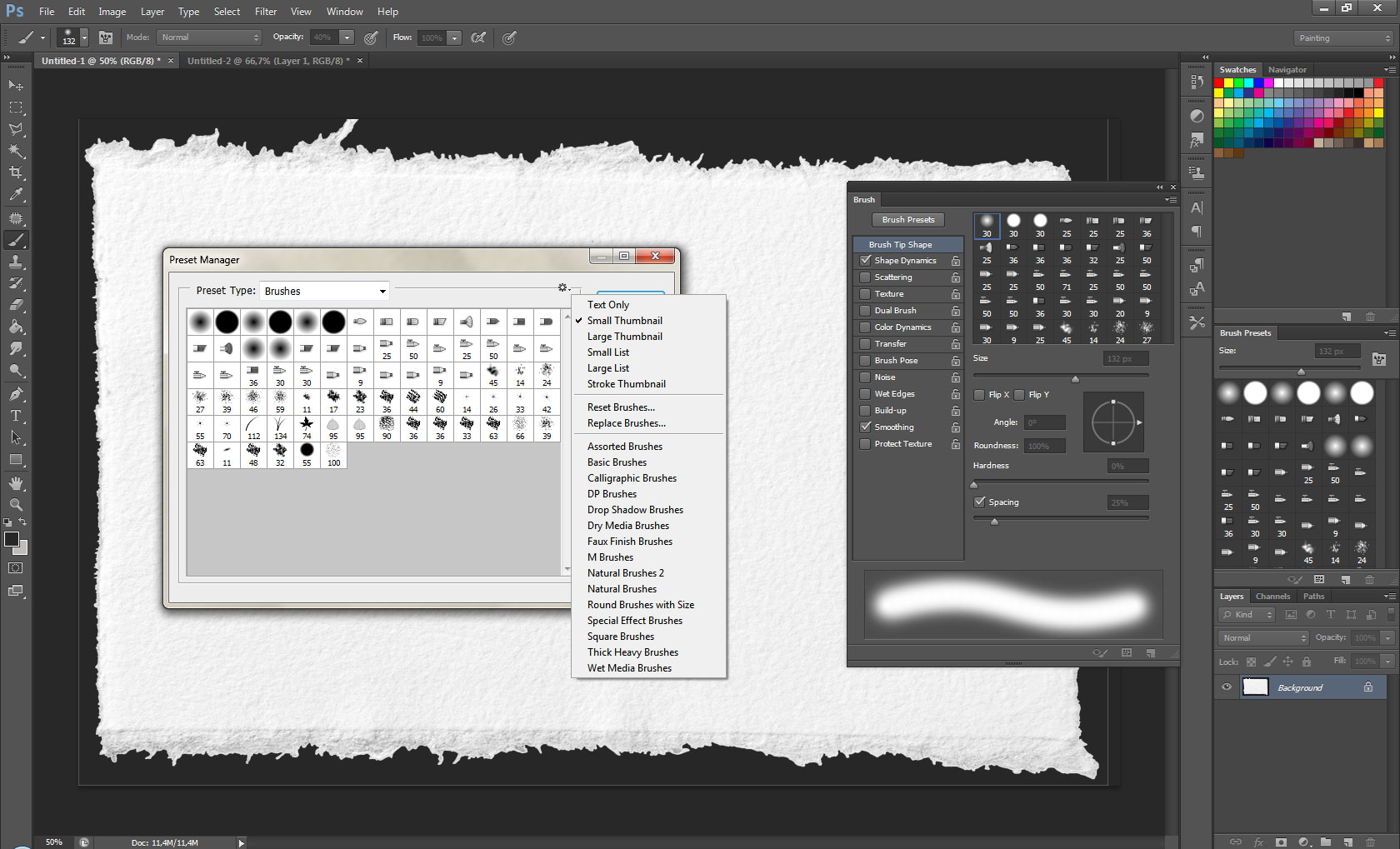Enable airbrush-style build-up in options bar
This screenshot has width=1400, height=849.
[478, 37]
